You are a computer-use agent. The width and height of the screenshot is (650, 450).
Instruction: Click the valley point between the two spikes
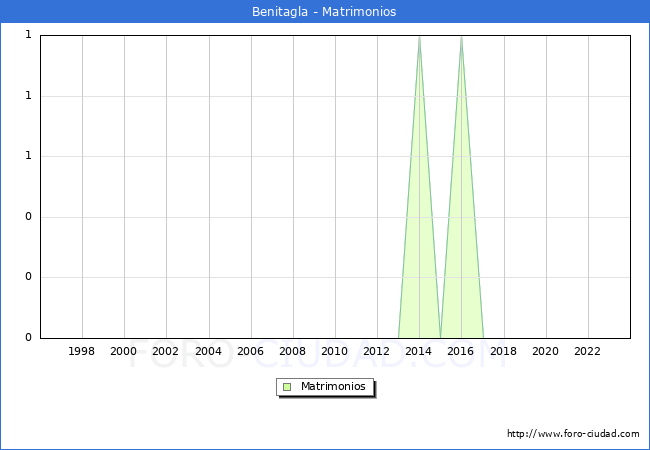[x=440, y=336]
